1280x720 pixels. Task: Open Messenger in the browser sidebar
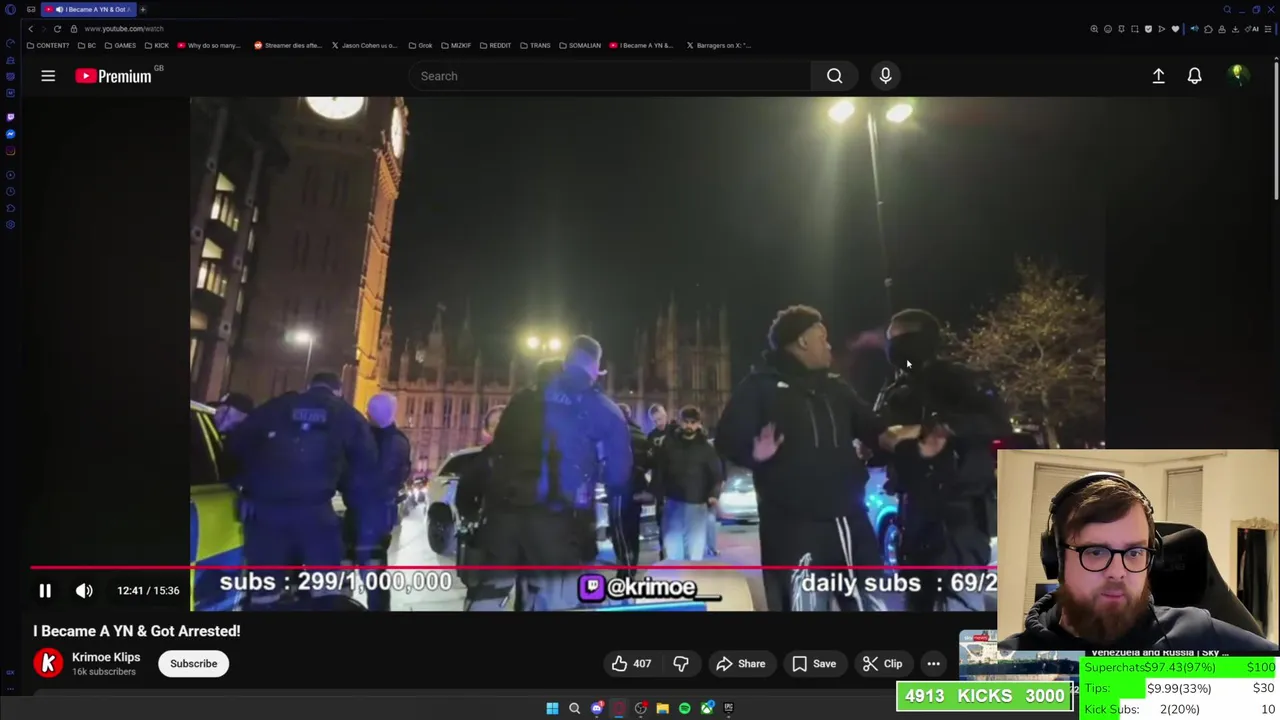(10, 134)
